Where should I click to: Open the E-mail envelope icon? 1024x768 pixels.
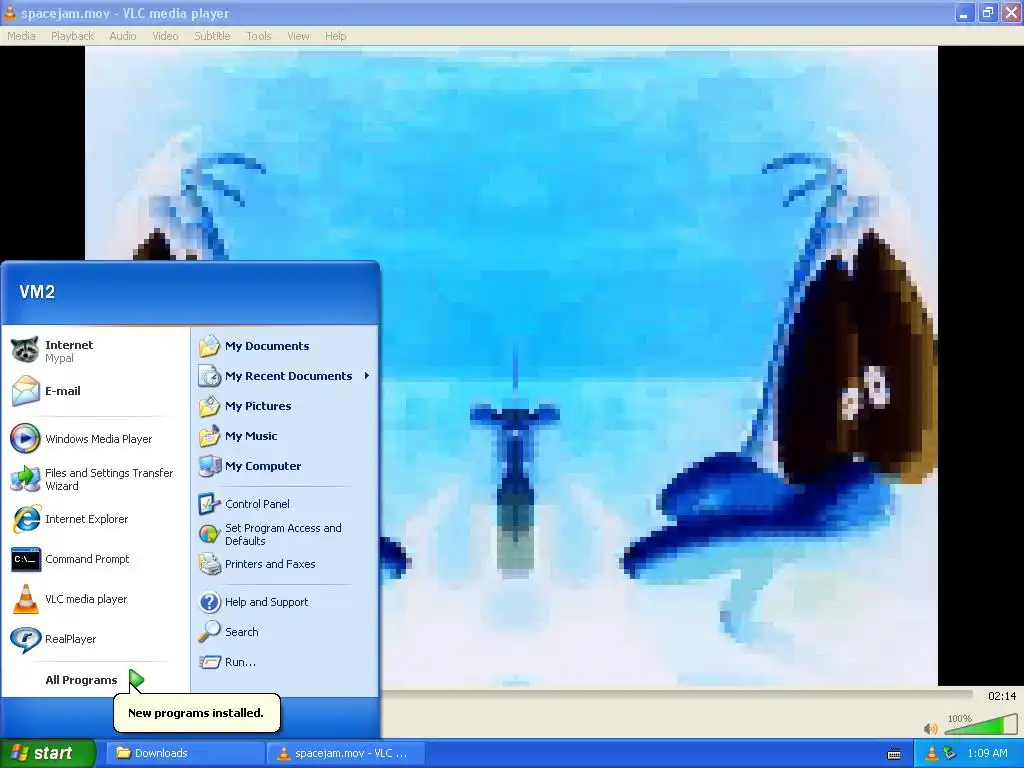(25, 391)
